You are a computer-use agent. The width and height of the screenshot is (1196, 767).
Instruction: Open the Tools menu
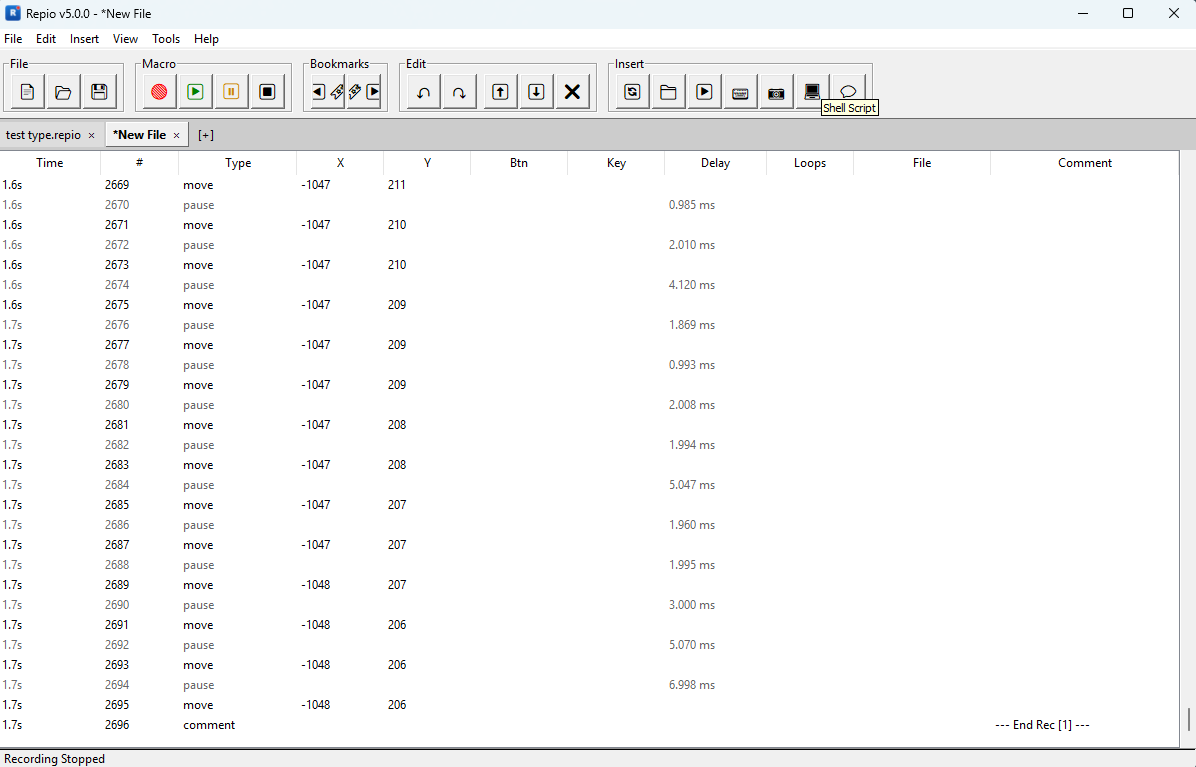[166, 39]
